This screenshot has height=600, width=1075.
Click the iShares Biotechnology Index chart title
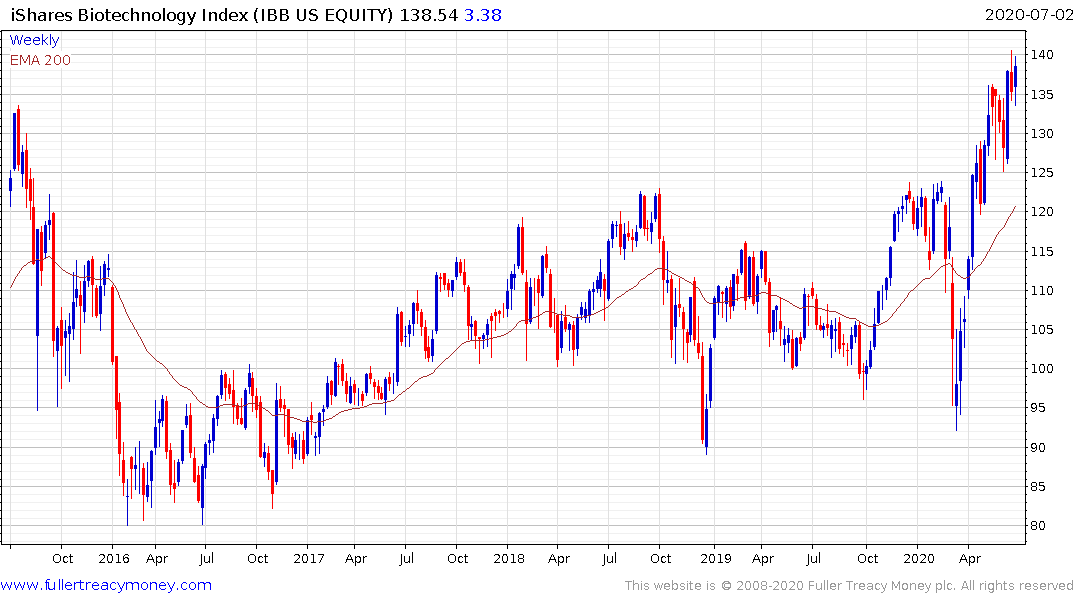coord(202,15)
